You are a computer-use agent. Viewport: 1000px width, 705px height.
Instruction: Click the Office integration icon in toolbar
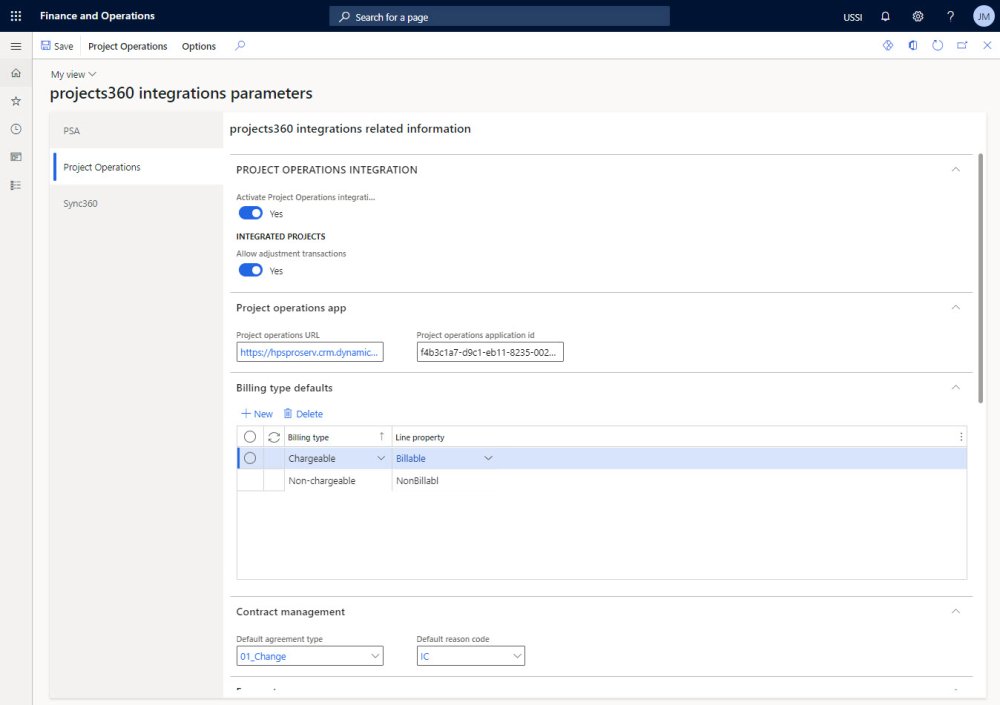click(913, 45)
